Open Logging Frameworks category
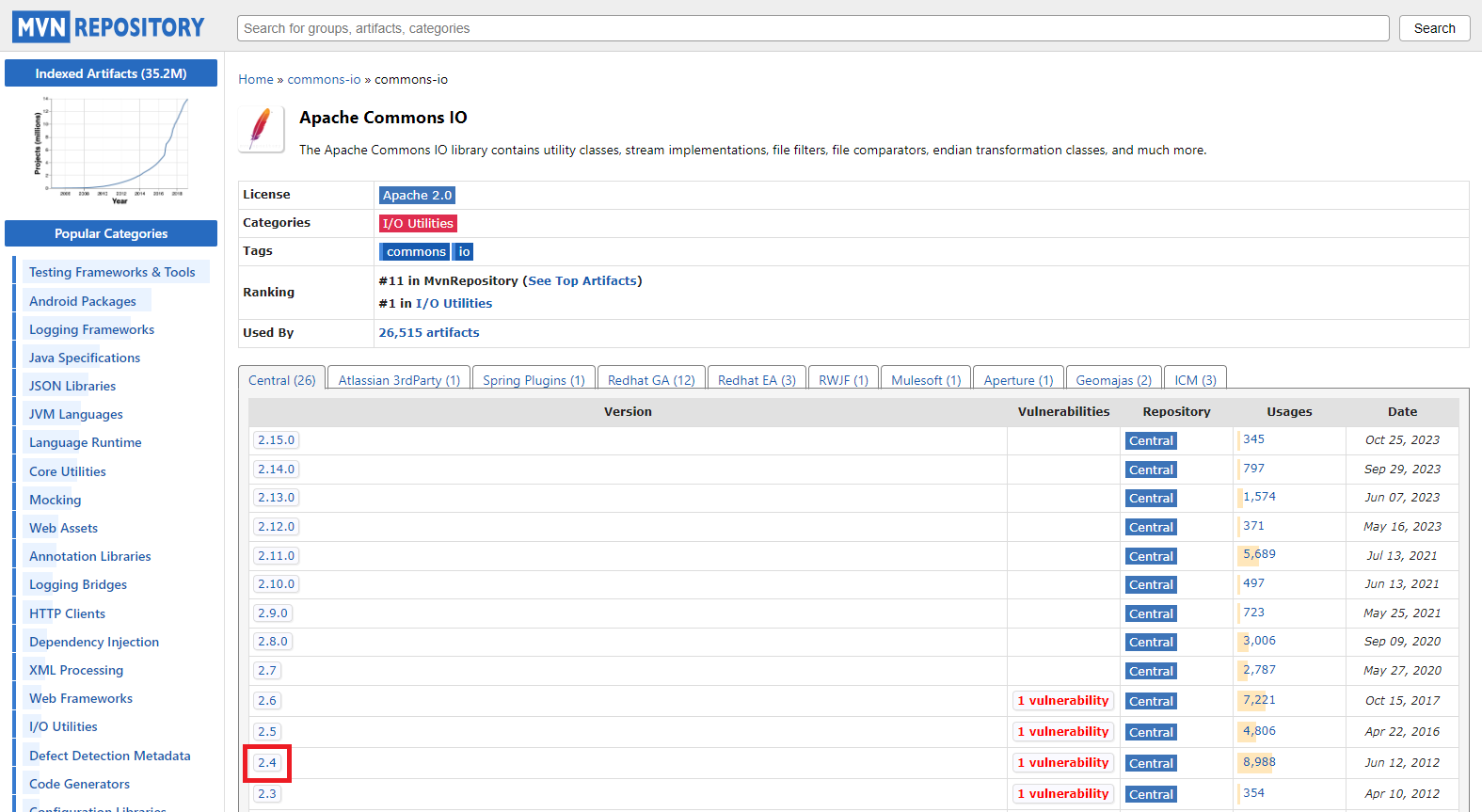Image resolution: width=1482 pixels, height=812 pixels. 91,329
